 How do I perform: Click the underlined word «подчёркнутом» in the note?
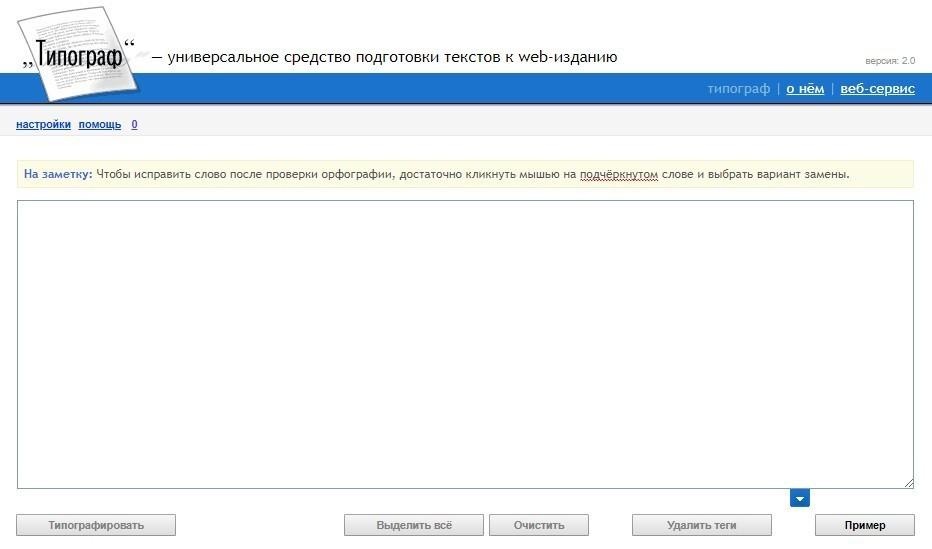click(x=619, y=174)
